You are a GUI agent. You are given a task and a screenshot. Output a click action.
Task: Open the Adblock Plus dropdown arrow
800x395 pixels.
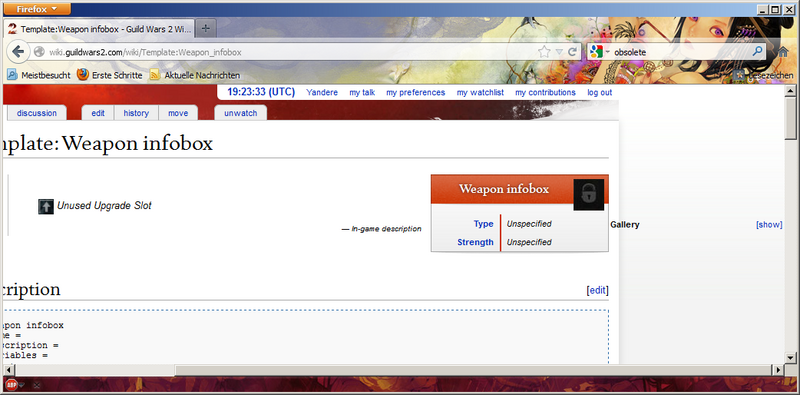pos(21,385)
